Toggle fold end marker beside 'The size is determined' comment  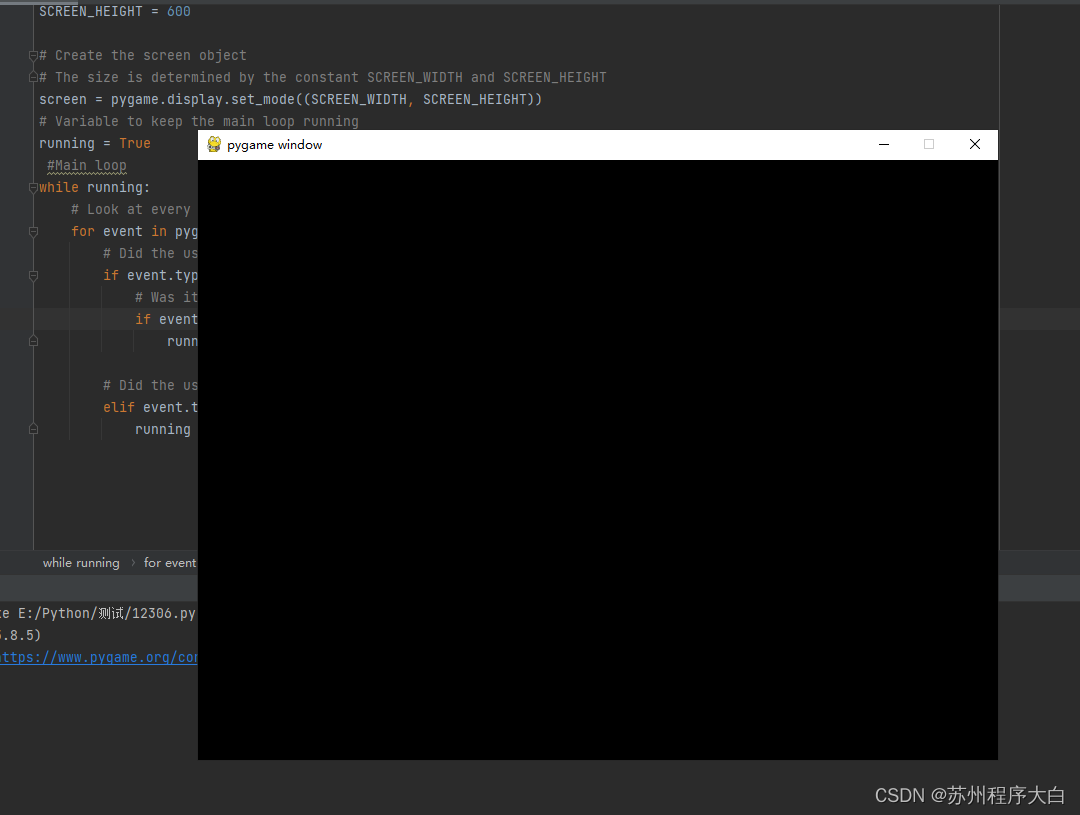pos(33,77)
